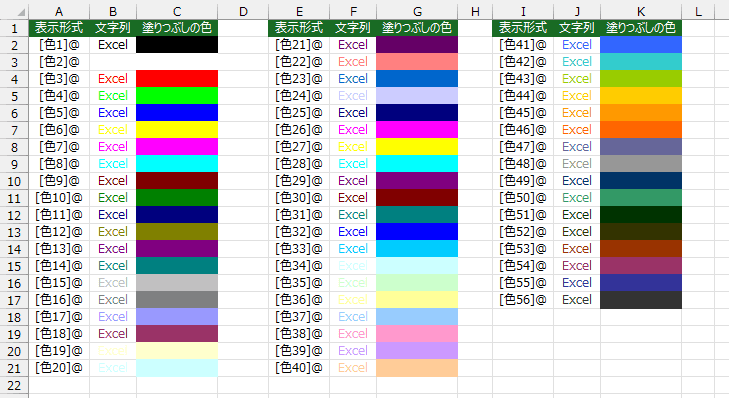Select the blue Excel text in row 6
729x398 pixels.
(x=113, y=113)
